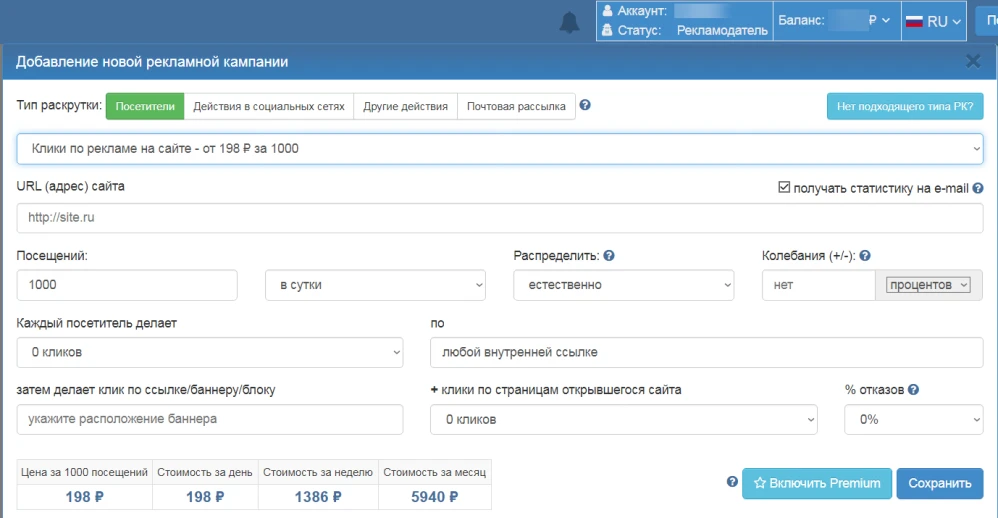Viewport: 998px width, 518px height.
Task: Click the 'Сохранить' button
Action: point(939,484)
